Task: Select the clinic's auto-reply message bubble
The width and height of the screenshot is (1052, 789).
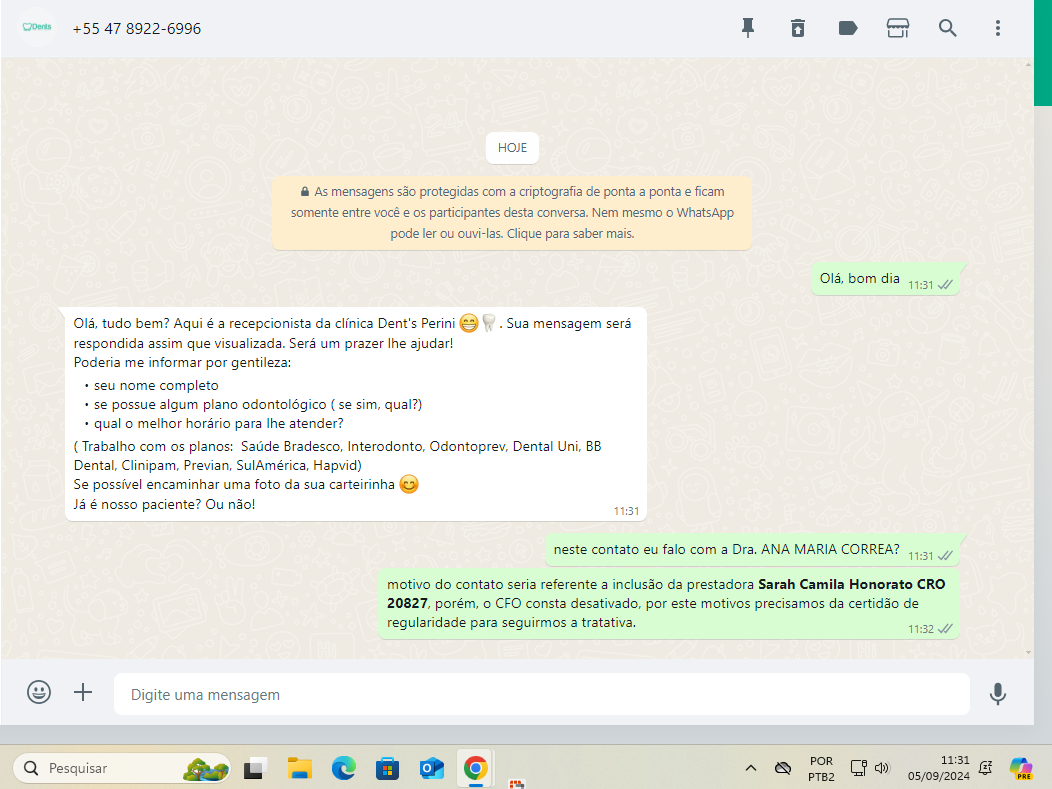Action: (x=356, y=414)
